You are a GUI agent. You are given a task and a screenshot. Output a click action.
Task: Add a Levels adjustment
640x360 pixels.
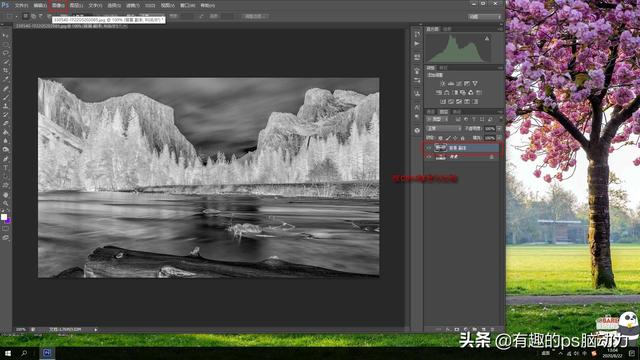pos(451,83)
